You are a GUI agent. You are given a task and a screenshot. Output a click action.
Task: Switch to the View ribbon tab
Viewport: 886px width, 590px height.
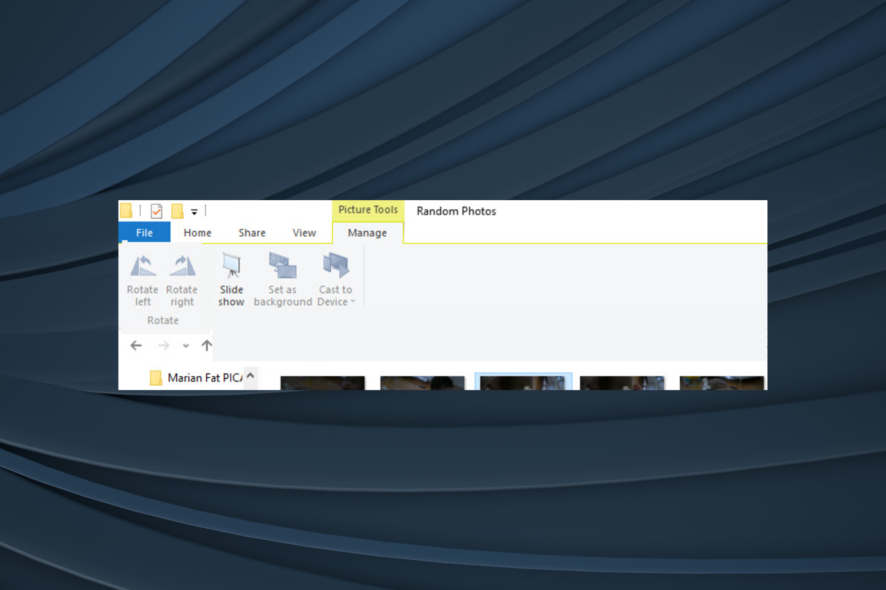click(x=304, y=232)
